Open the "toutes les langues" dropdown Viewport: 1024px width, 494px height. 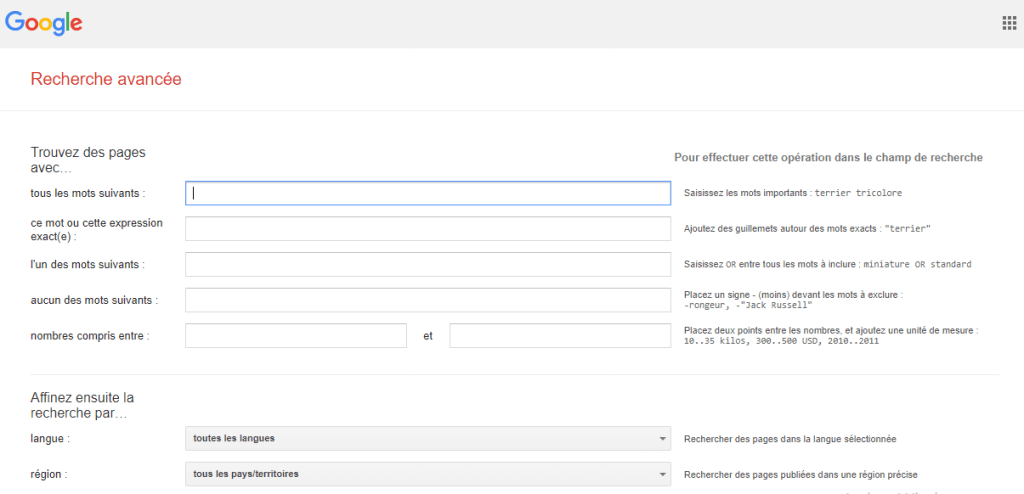(x=427, y=439)
